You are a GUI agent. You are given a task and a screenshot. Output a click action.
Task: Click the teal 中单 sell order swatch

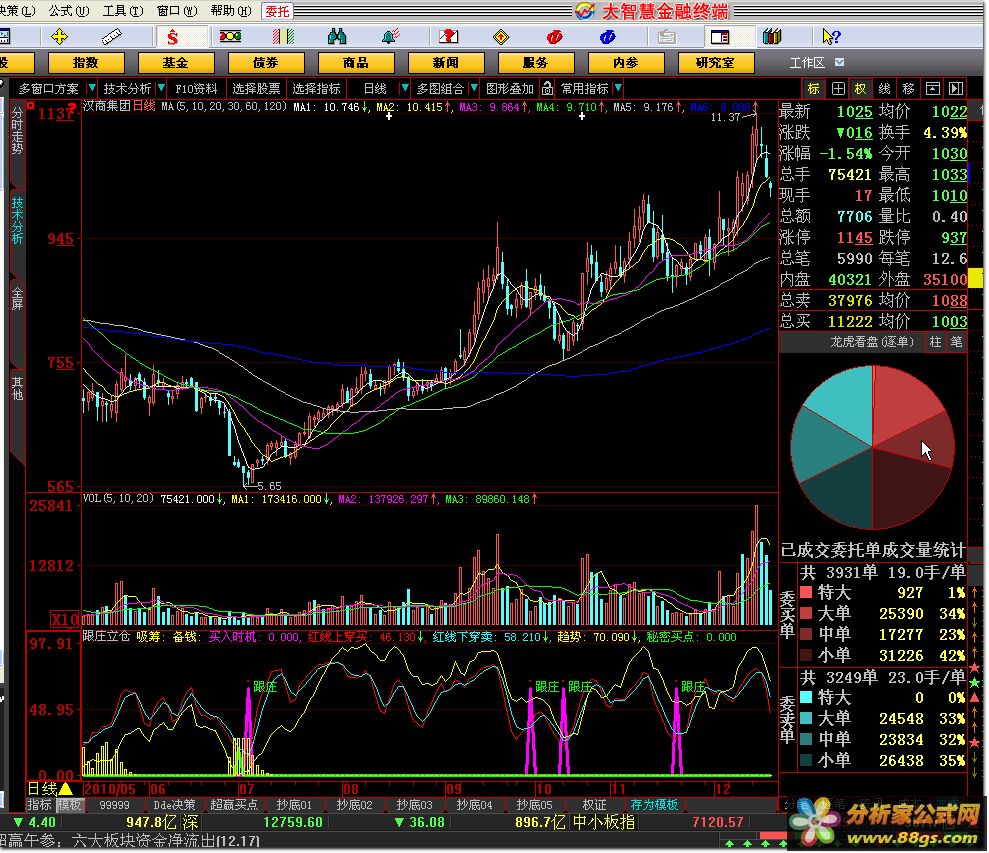coord(806,739)
